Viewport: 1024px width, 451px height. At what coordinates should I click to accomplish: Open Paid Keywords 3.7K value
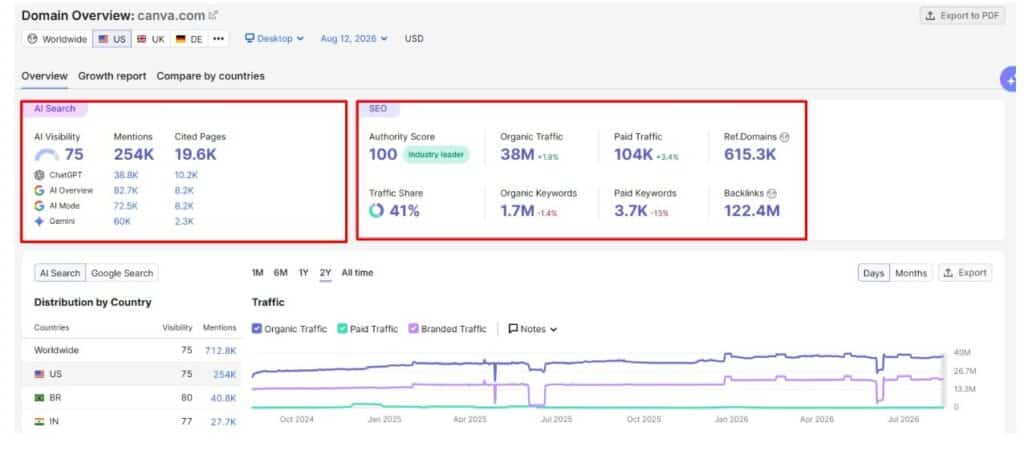point(630,211)
